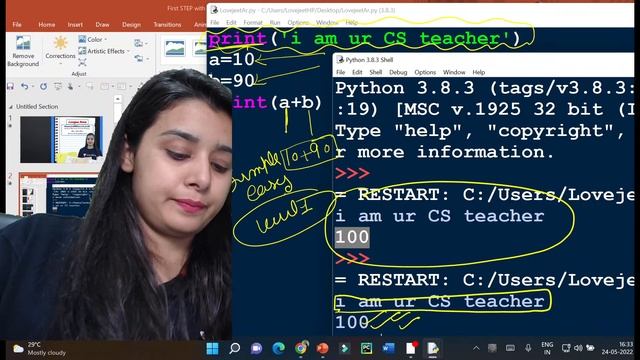
Task: Open Options menu in Python Shell window
Action: [x=425, y=72]
